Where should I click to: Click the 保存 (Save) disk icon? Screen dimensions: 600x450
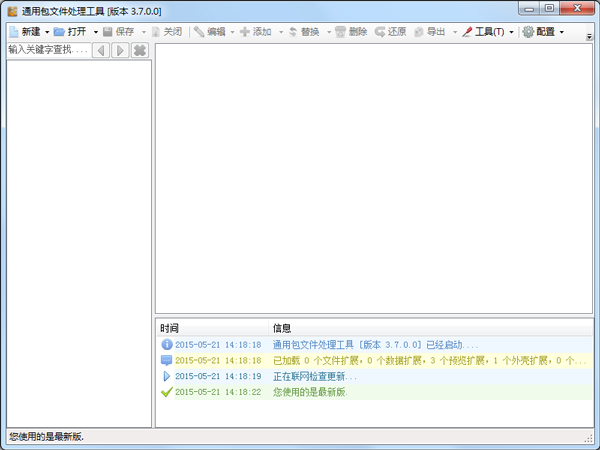107,32
